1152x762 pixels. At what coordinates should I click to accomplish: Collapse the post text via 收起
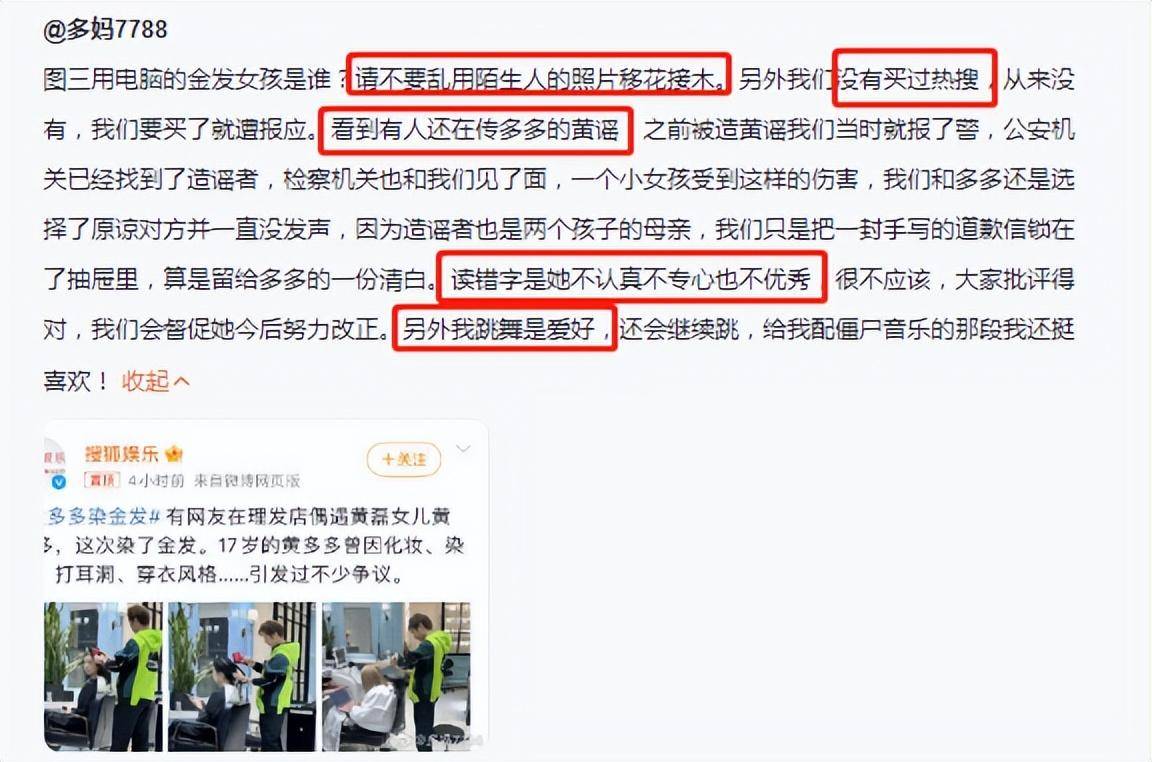(x=145, y=381)
